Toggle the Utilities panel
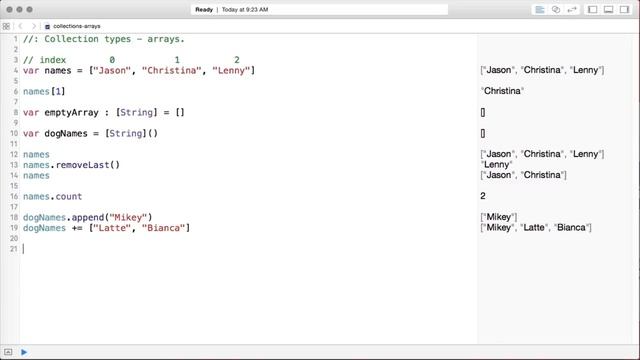This screenshot has width=640, height=360. tap(624, 9)
